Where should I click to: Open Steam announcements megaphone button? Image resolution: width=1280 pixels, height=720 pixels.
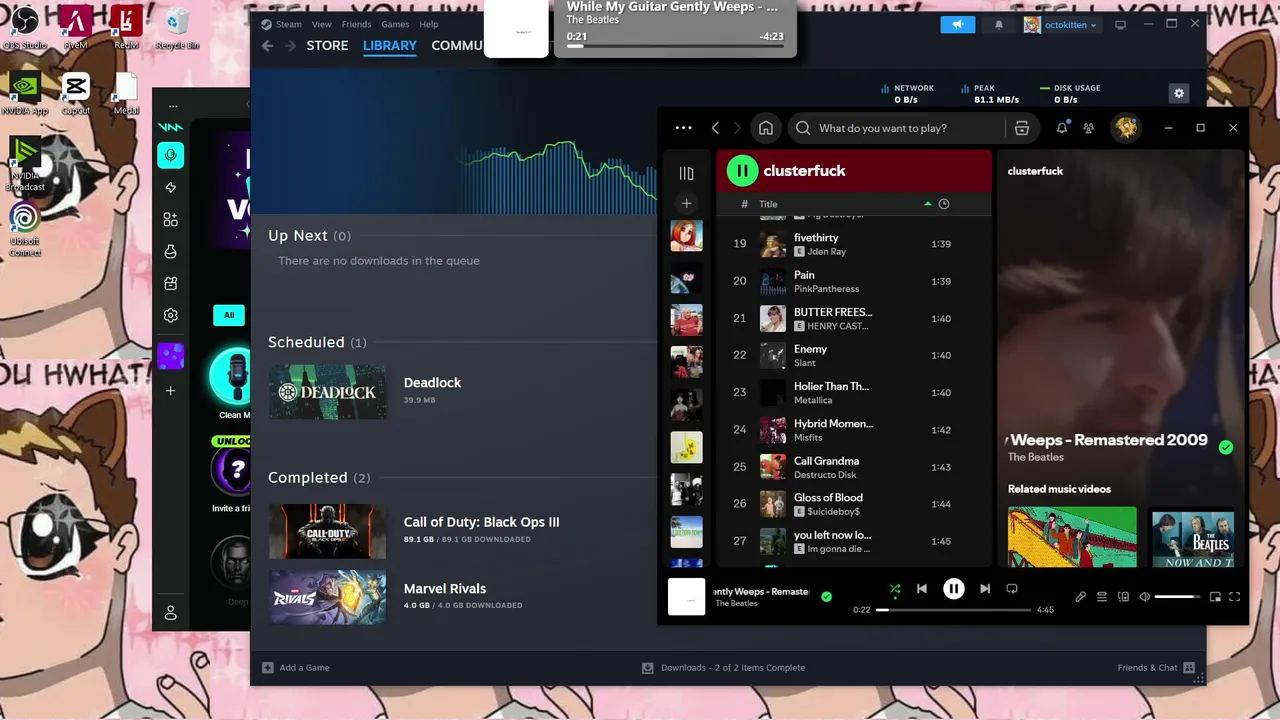[957, 24]
